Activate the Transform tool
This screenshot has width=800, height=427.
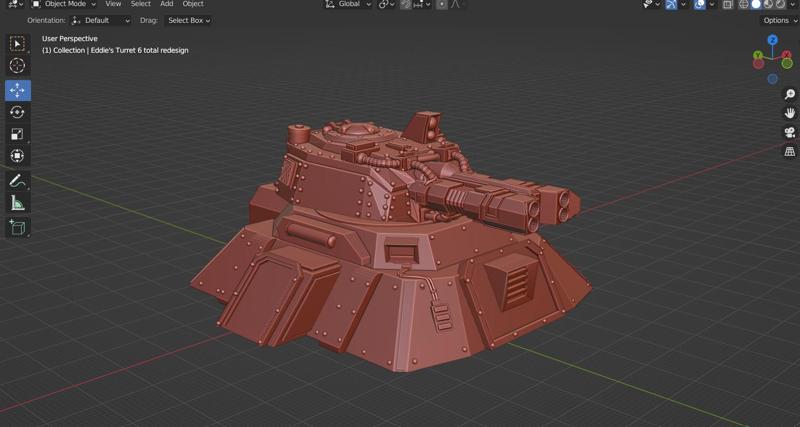(x=17, y=156)
